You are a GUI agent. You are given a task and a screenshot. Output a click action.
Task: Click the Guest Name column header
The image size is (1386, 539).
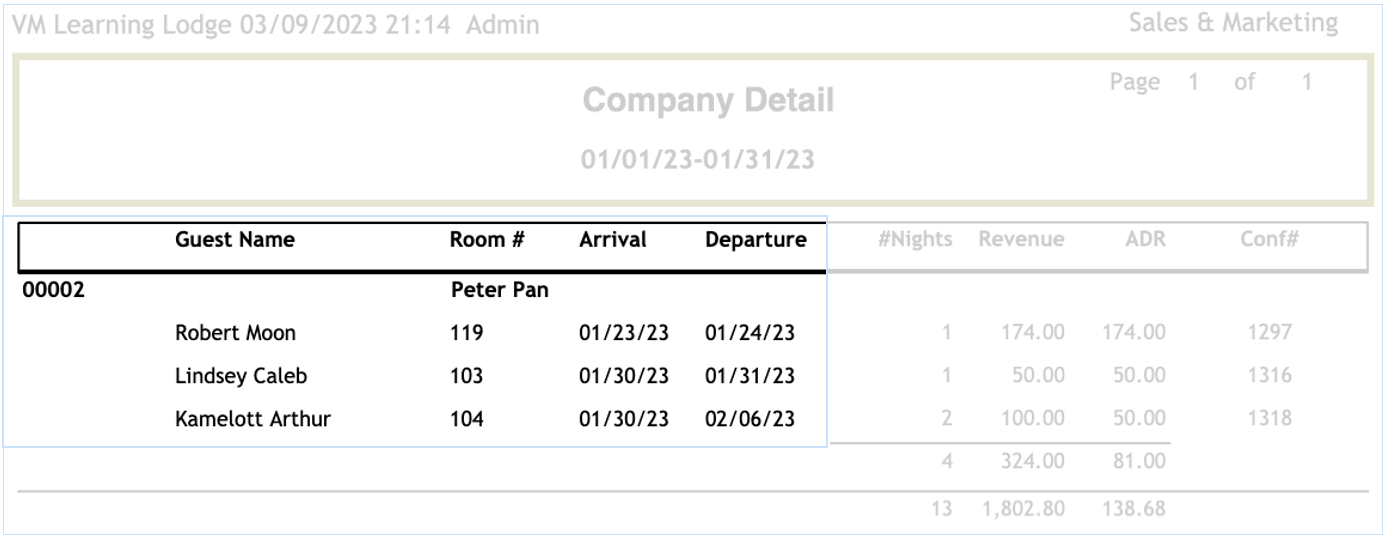coord(235,240)
